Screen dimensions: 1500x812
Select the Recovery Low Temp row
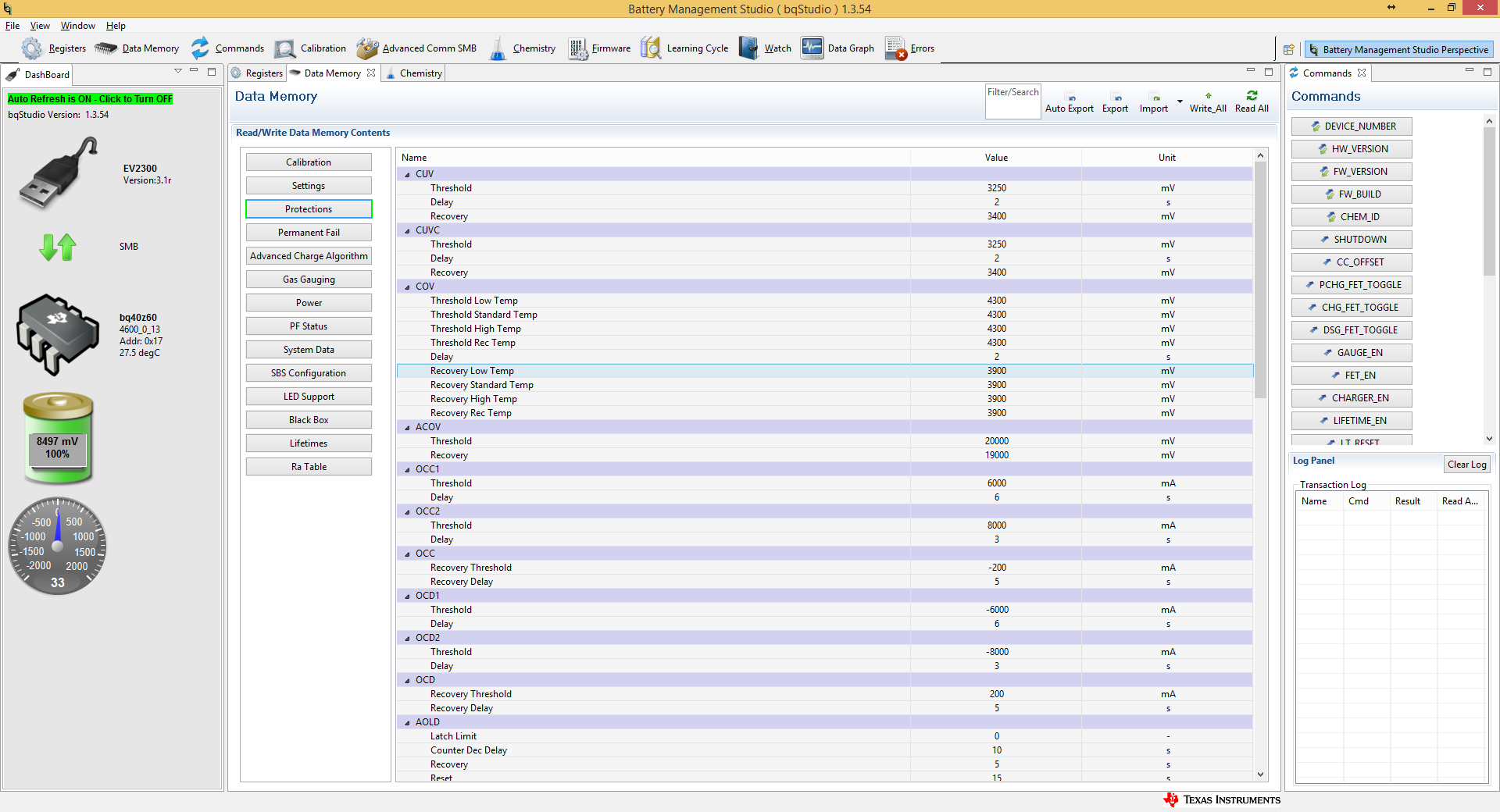click(x=825, y=371)
